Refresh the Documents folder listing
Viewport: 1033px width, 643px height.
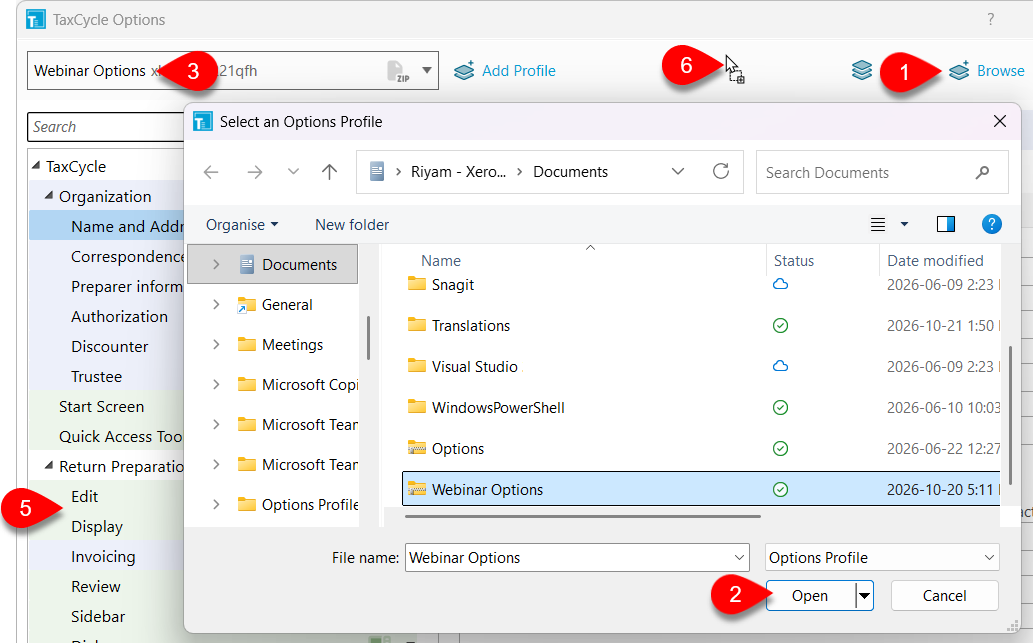tap(721, 171)
